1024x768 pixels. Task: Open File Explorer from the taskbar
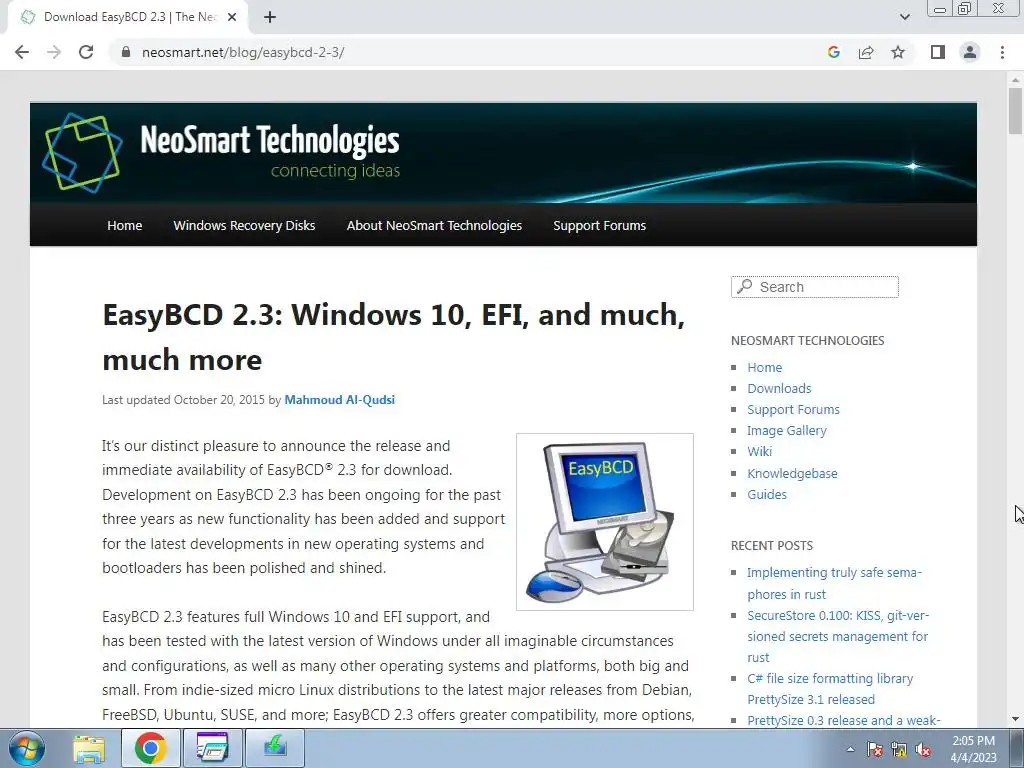click(x=89, y=748)
